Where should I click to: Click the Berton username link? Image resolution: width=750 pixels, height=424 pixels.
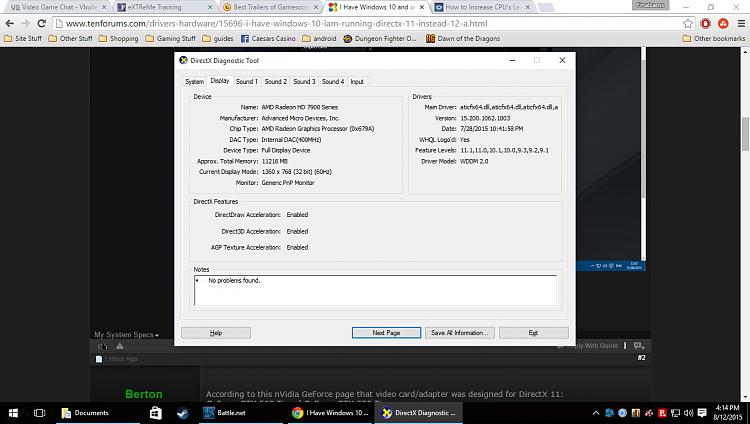(143, 394)
